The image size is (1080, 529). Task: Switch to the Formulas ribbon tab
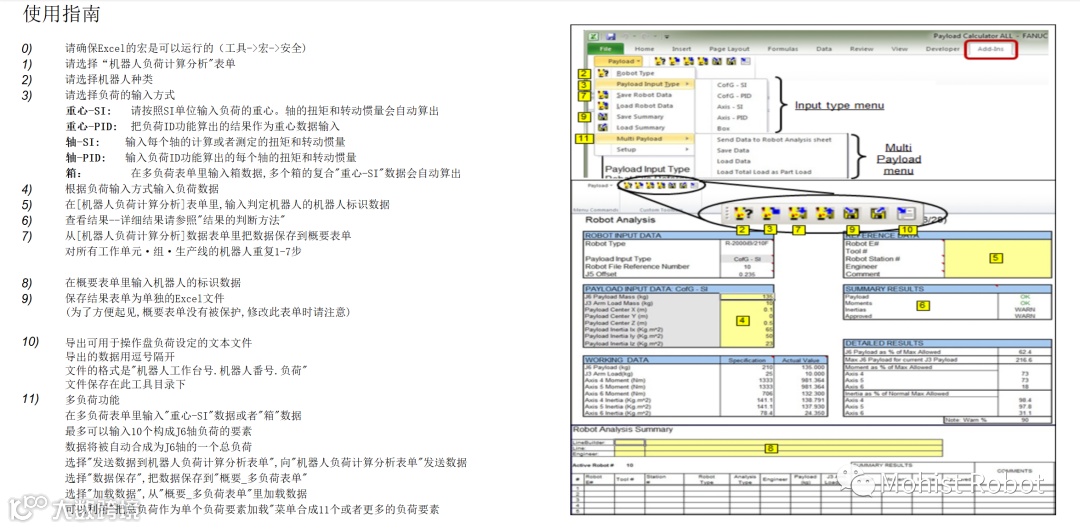pos(782,50)
